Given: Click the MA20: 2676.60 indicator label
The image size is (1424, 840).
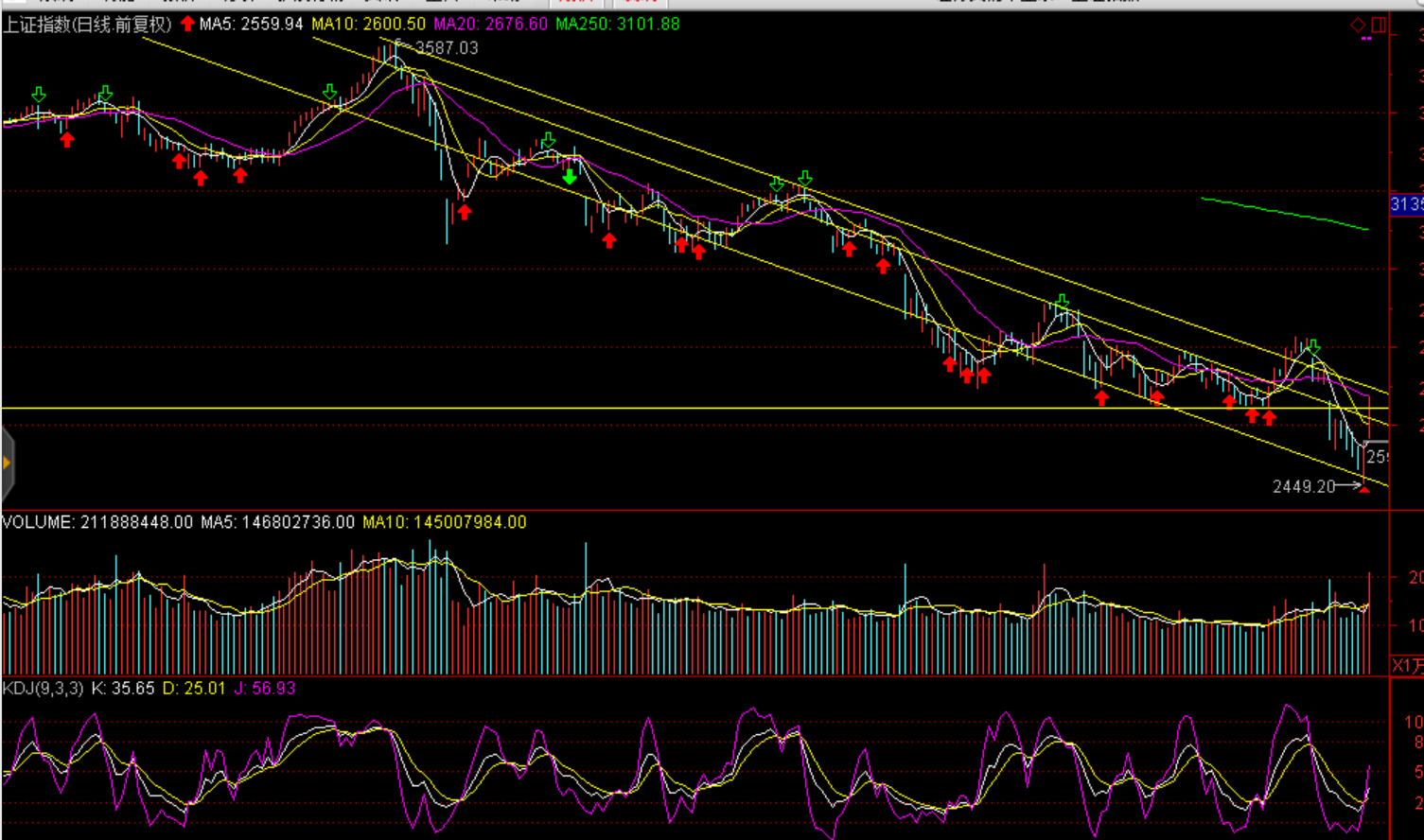Looking at the screenshot, I should [490, 24].
